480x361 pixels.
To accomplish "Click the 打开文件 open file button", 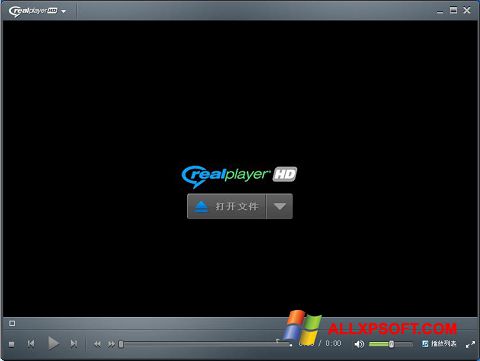I will 227,206.
